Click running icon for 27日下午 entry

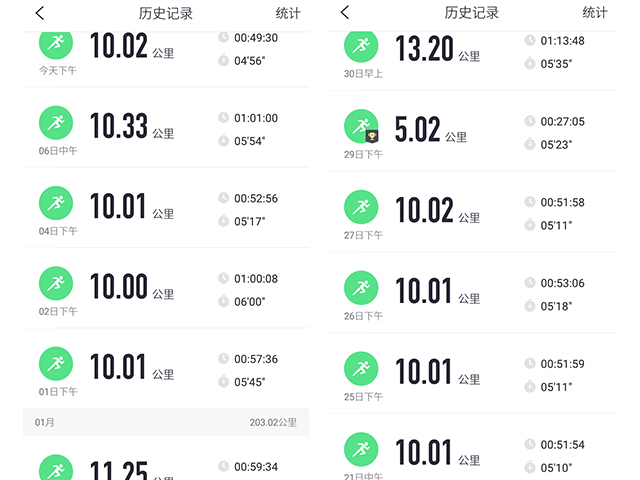(361, 207)
